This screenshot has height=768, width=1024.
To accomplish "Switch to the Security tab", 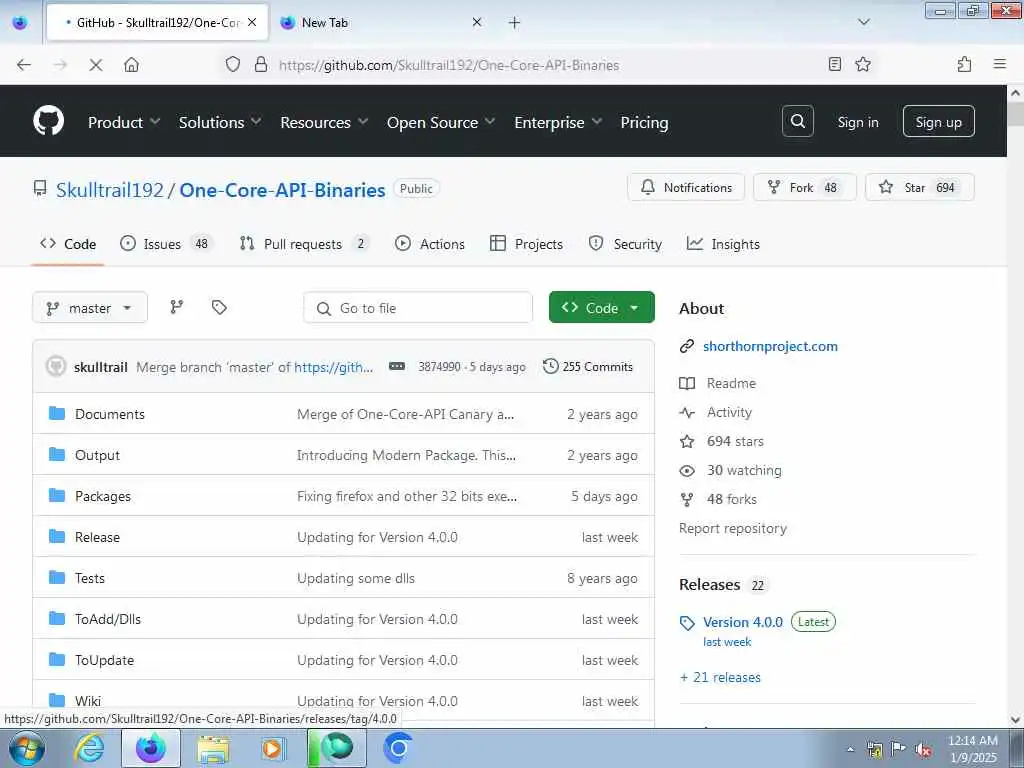I will (x=625, y=244).
